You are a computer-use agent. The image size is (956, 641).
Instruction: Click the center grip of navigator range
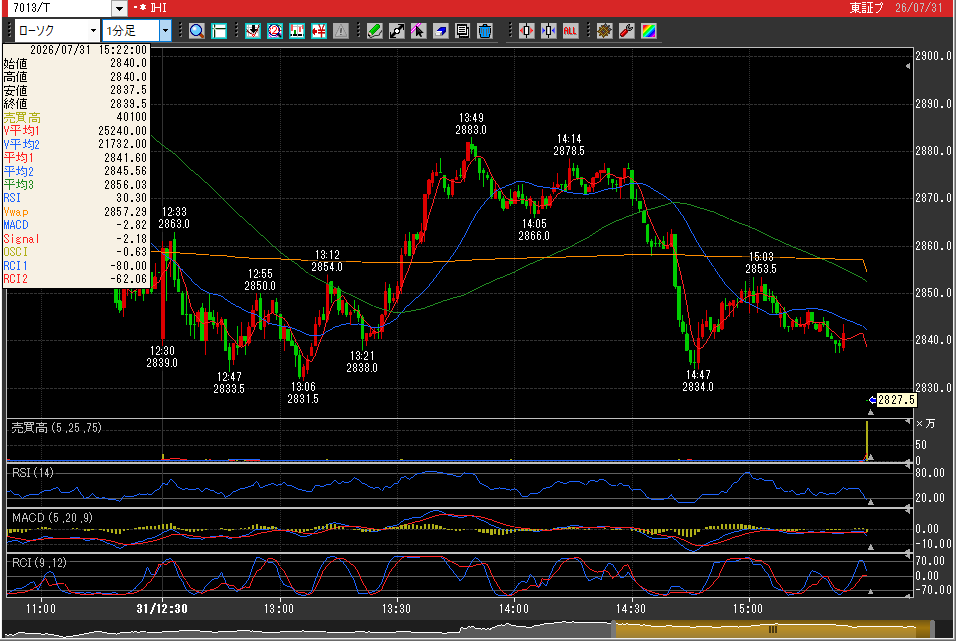pos(772,629)
